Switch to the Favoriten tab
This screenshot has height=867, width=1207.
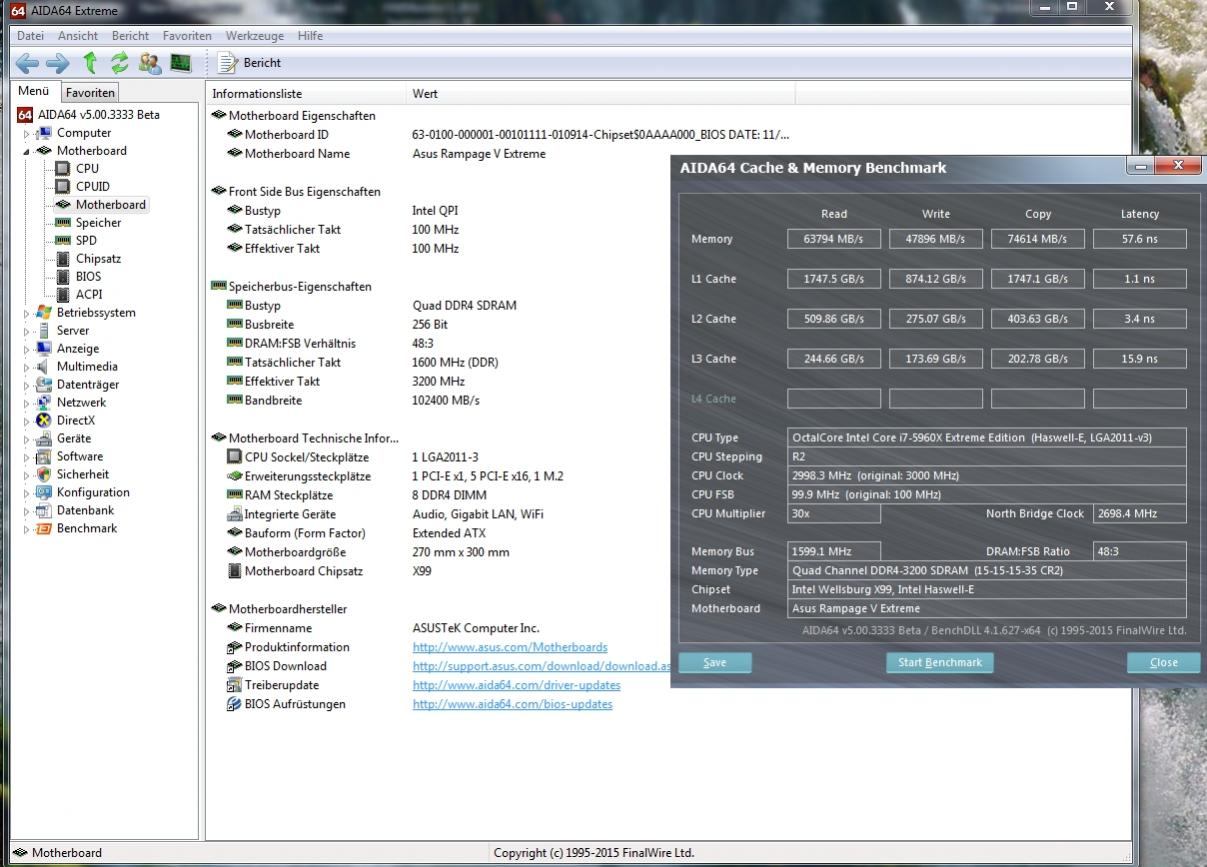point(90,92)
